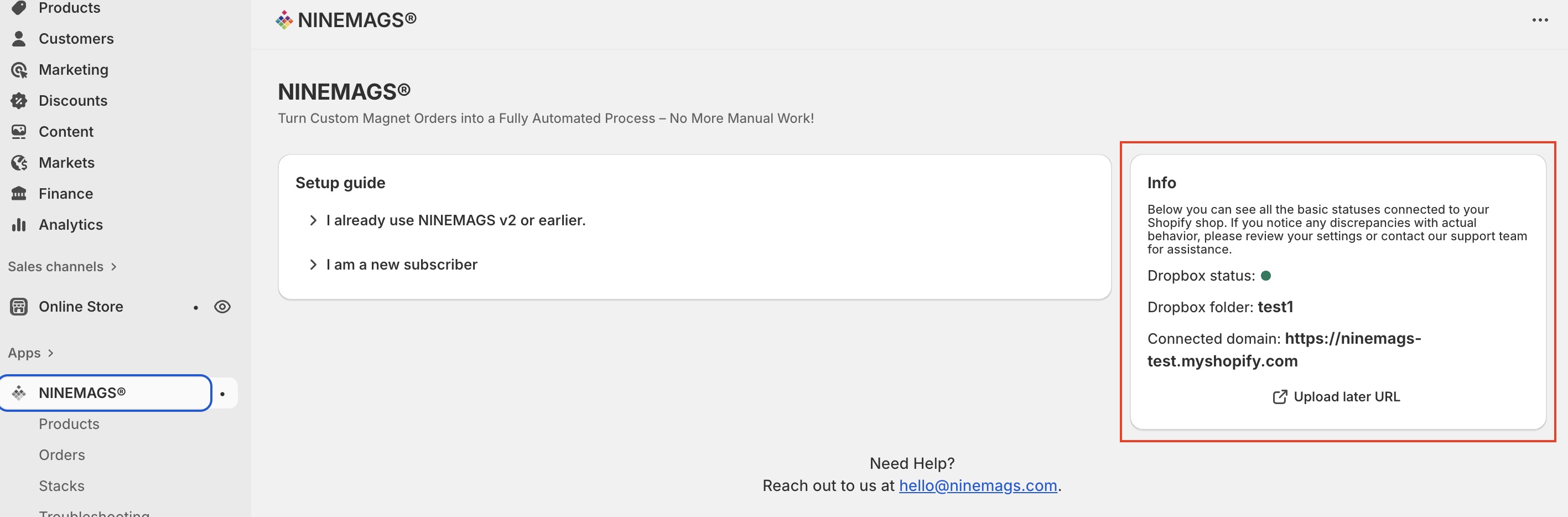Image resolution: width=1568 pixels, height=517 pixels.
Task: Click the external link icon beside Upload later URL
Action: [x=1280, y=397]
